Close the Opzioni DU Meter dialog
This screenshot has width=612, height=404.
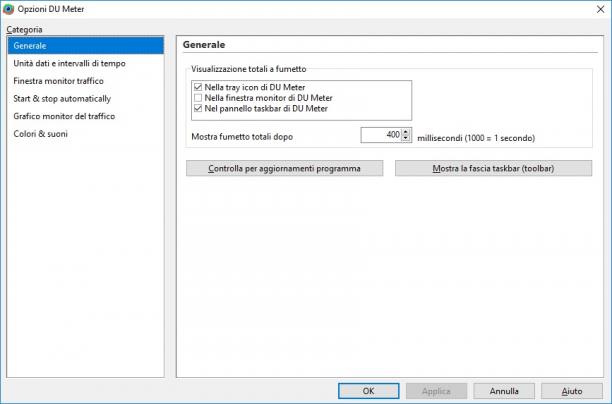[x=600, y=9]
